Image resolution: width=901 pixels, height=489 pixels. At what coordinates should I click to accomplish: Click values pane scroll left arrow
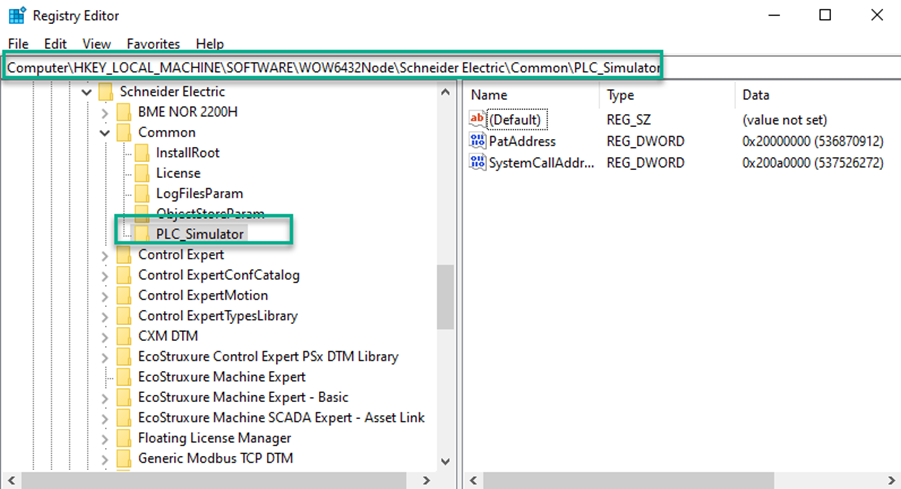(474, 480)
